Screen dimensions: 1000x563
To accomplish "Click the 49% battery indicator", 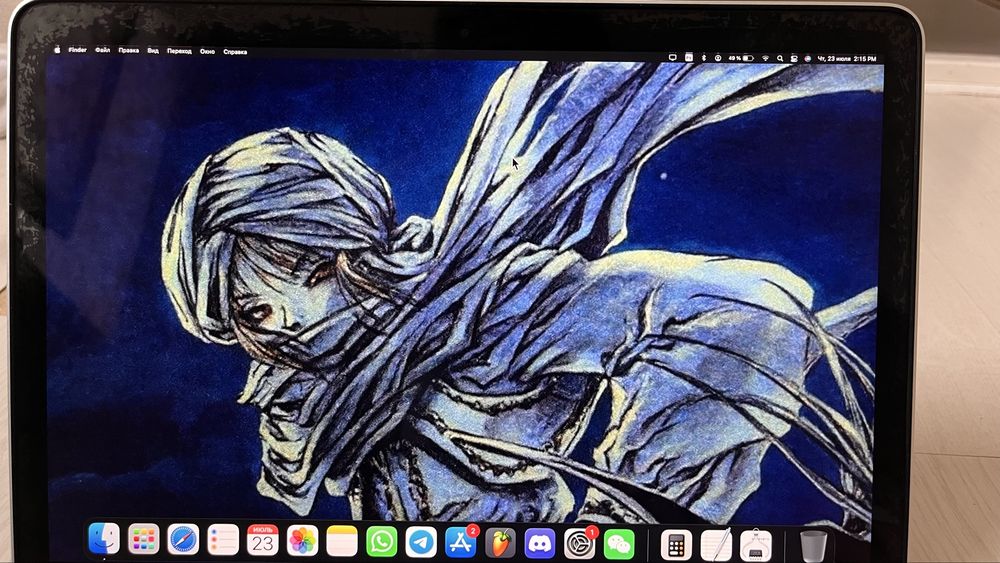I will click(x=741, y=58).
